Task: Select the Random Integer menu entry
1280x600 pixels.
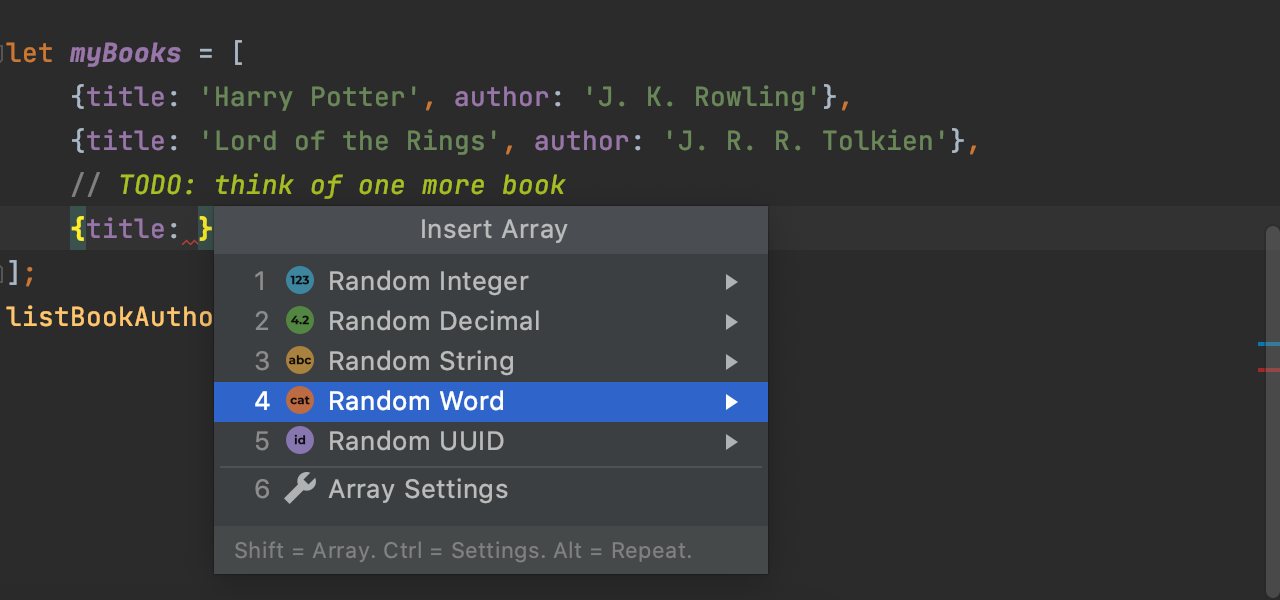Action: pos(491,281)
